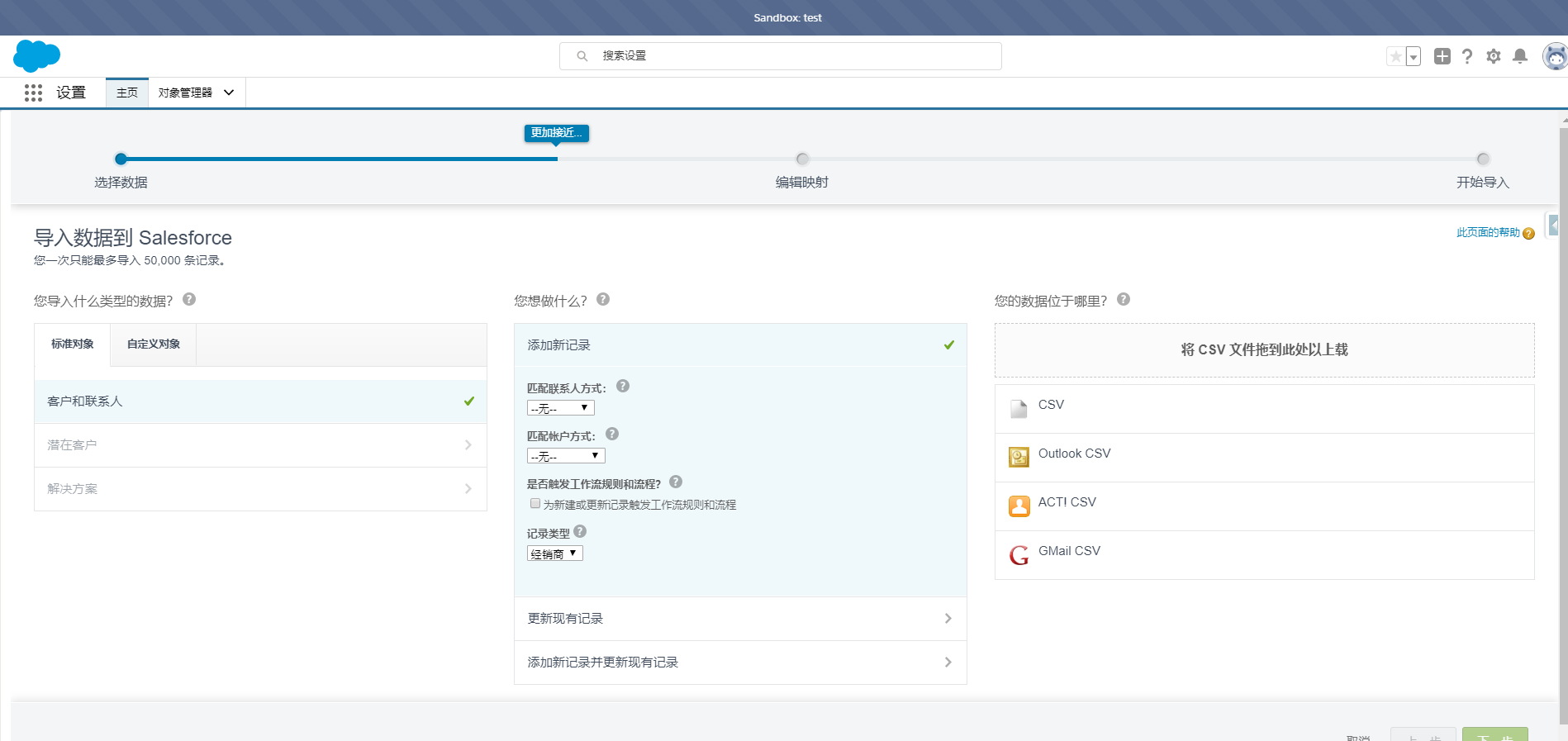Viewport: 1568px width, 741px height.
Task: Select the 解决方案 object row
Action: pos(260,489)
